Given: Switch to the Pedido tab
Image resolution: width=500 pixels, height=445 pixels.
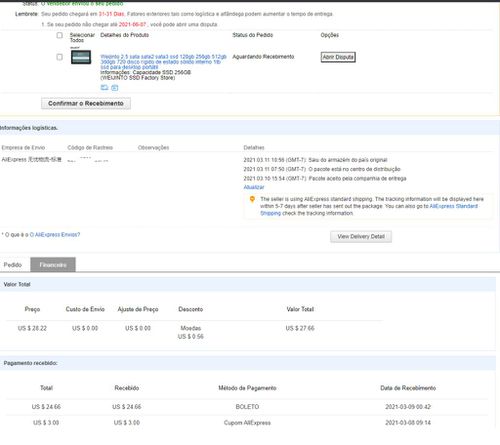Looking at the screenshot, I should (13, 265).
